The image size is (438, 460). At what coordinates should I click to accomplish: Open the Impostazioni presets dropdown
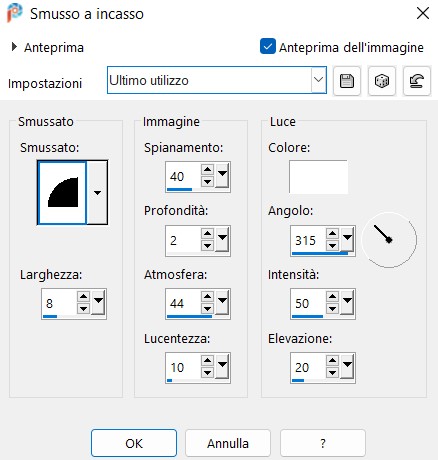point(318,80)
